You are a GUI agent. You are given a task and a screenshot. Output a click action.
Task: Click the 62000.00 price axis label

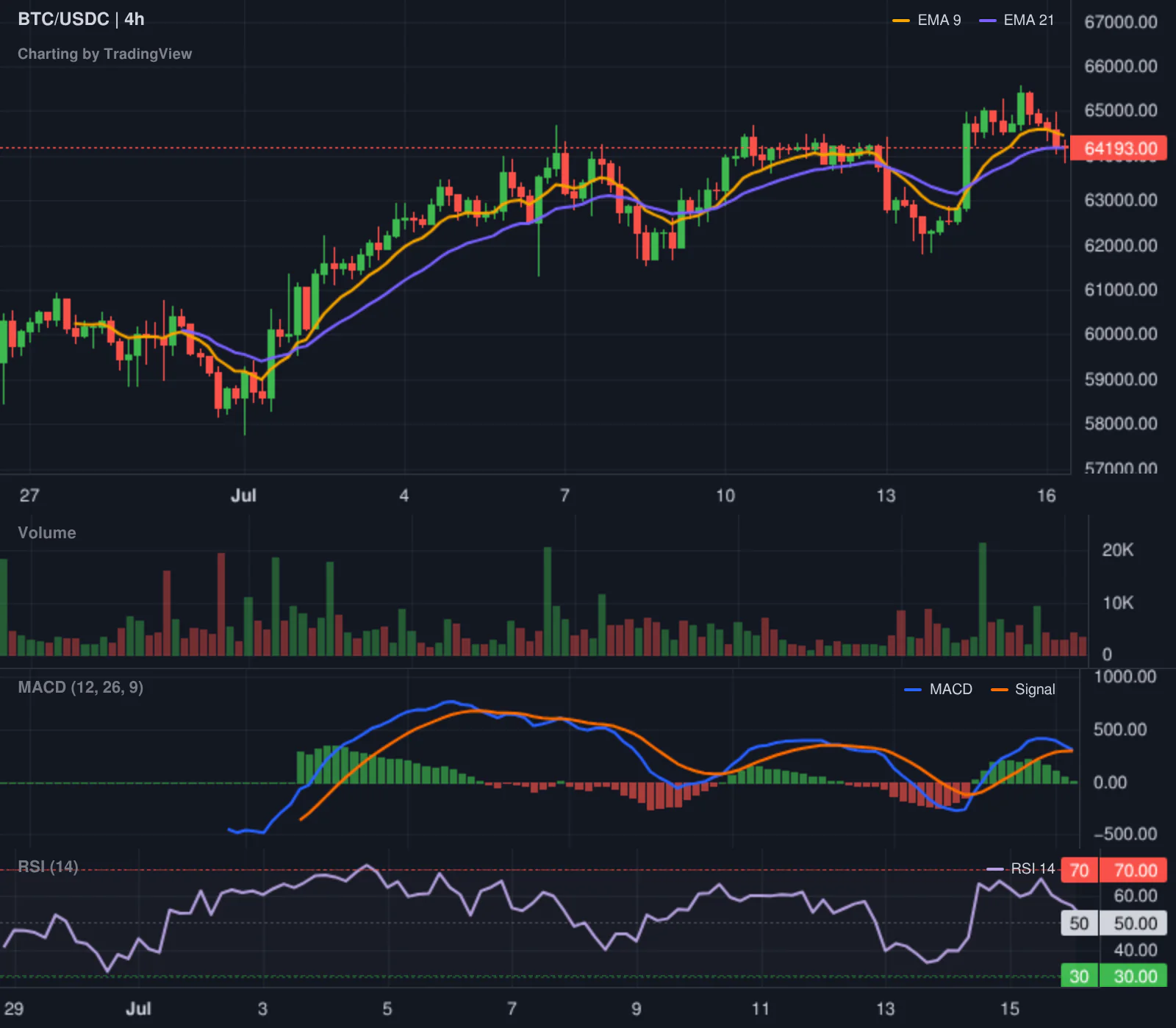pos(1121,246)
